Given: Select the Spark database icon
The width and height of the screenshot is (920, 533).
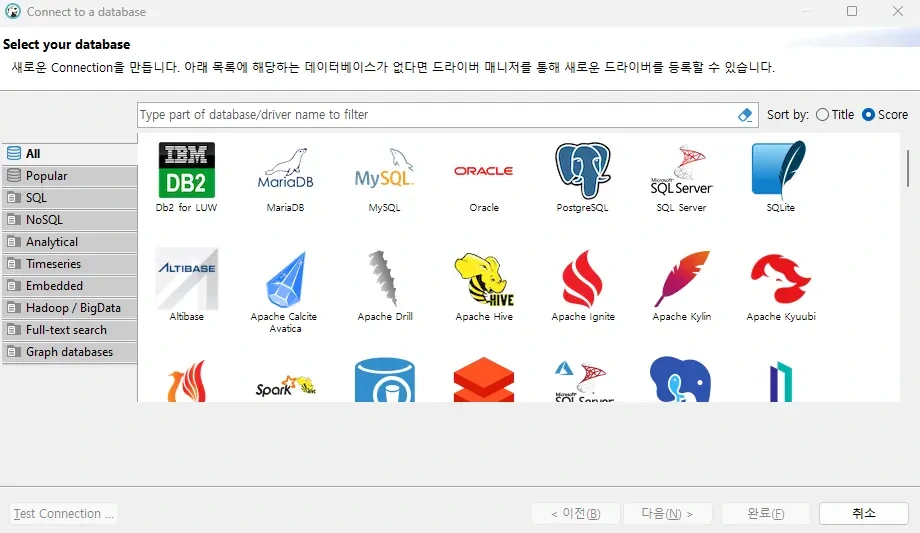Looking at the screenshot, I should 285,386.
